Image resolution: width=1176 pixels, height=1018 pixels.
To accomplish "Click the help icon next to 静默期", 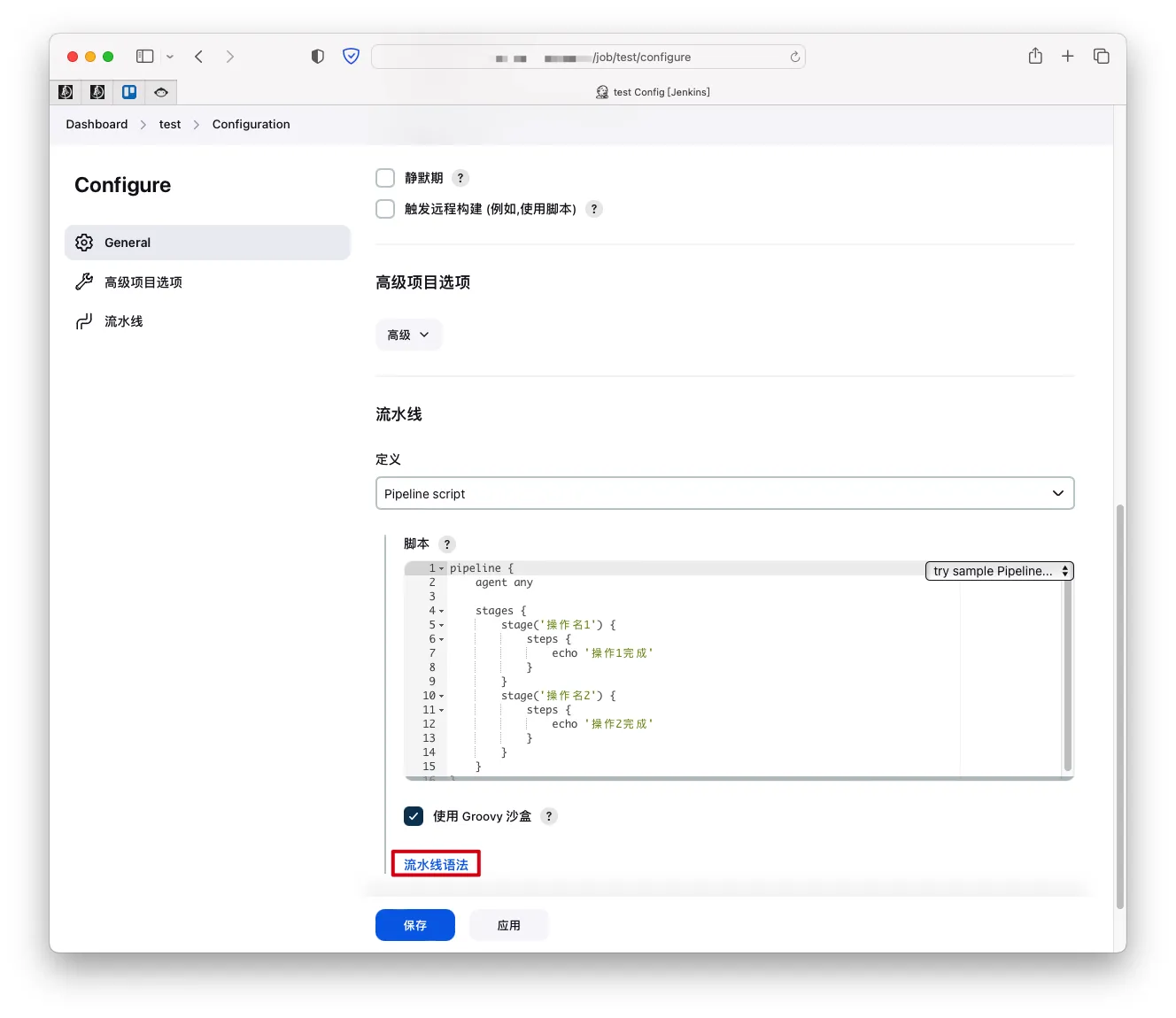I will (460, 178).
